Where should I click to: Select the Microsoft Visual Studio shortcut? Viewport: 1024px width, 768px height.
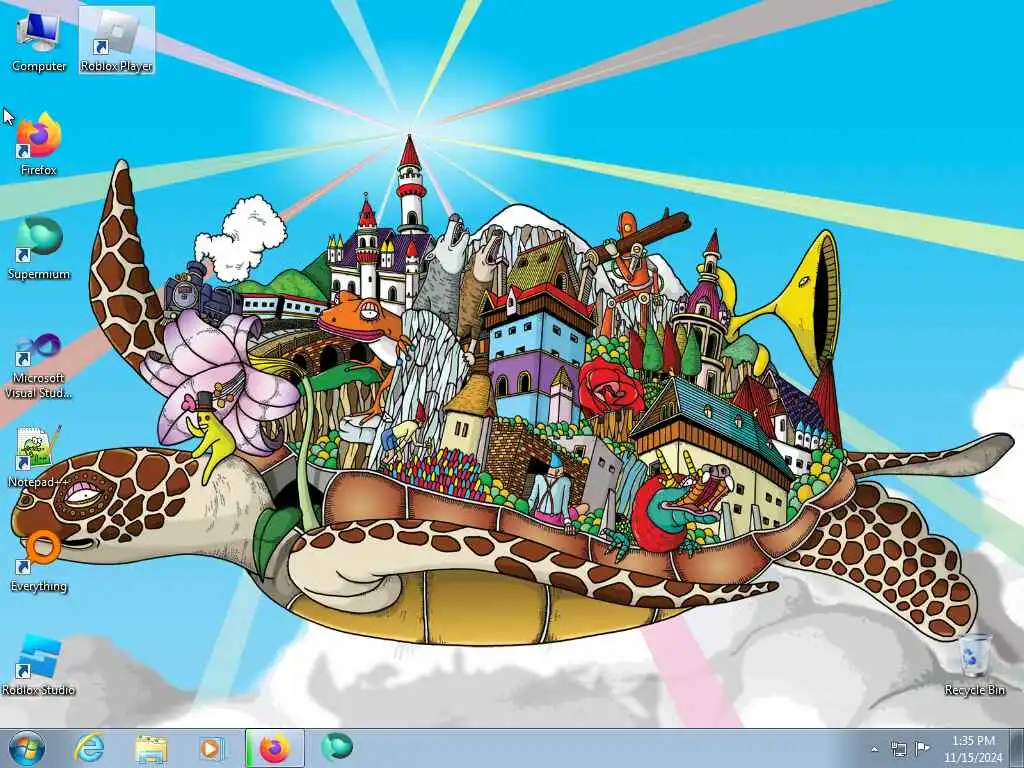(x=39, y=365)
